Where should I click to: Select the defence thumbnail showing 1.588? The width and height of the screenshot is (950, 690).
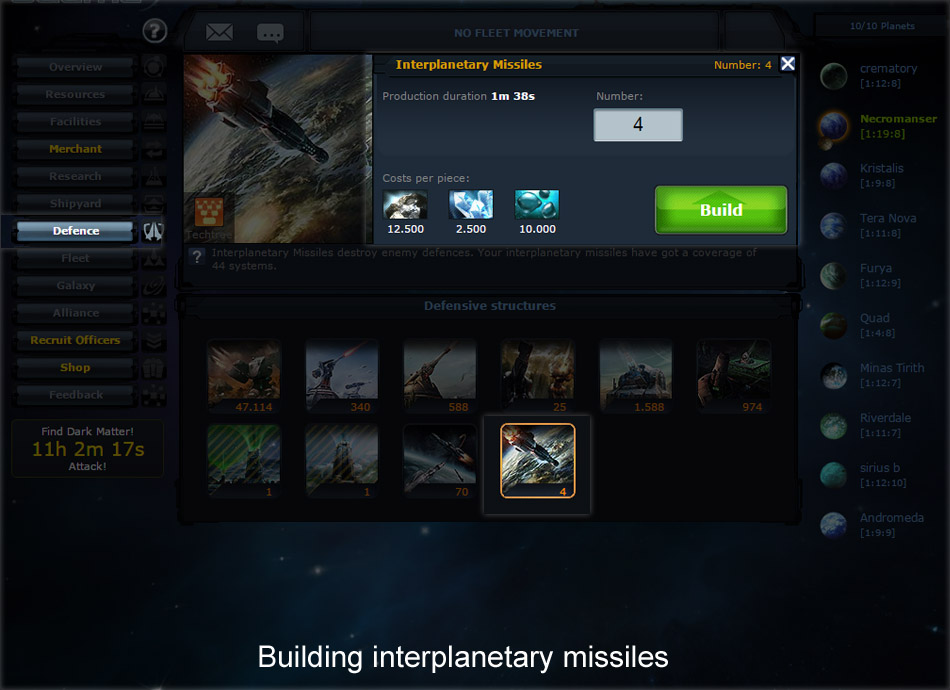636,376
